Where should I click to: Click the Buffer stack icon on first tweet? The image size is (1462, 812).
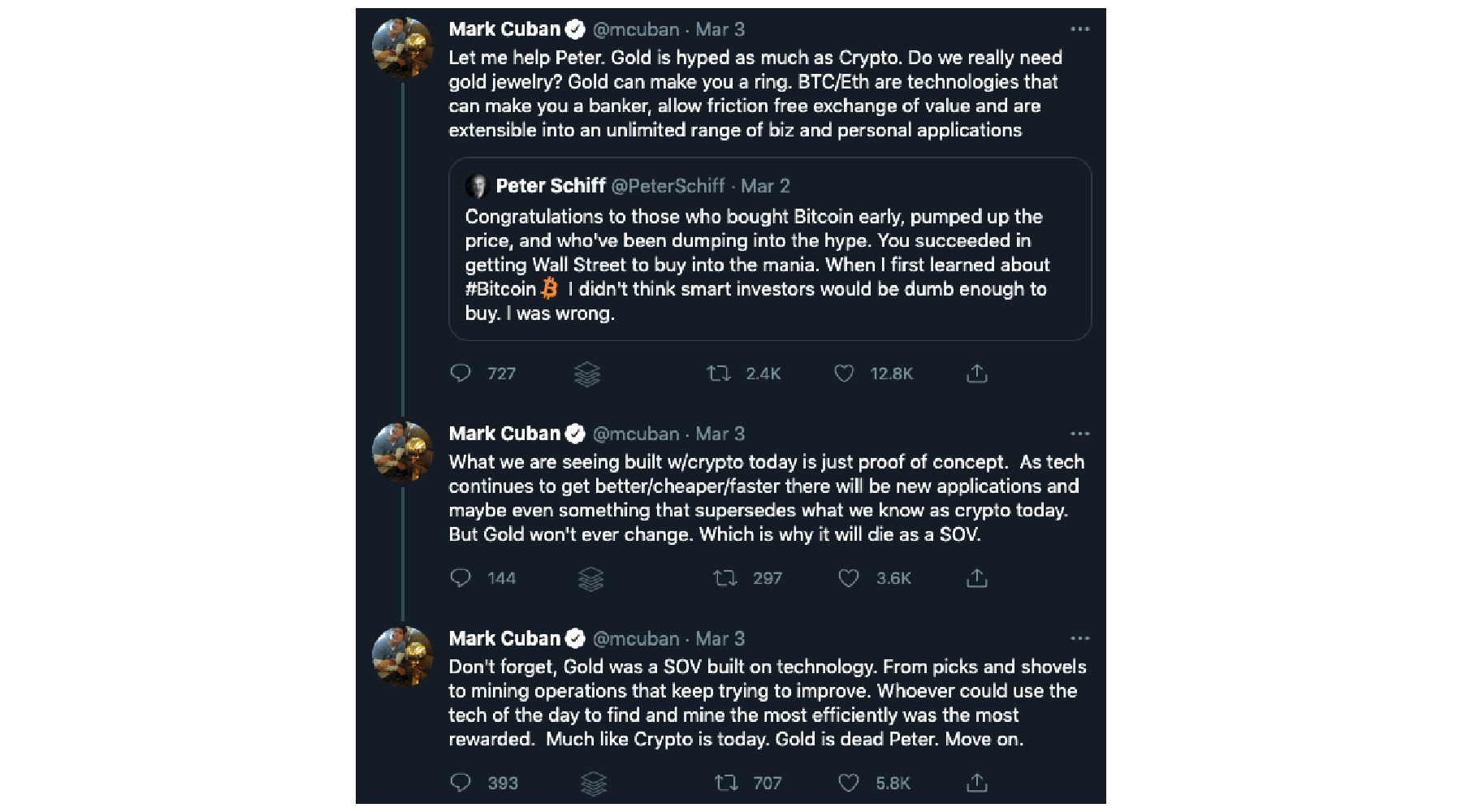pos(587,374)
